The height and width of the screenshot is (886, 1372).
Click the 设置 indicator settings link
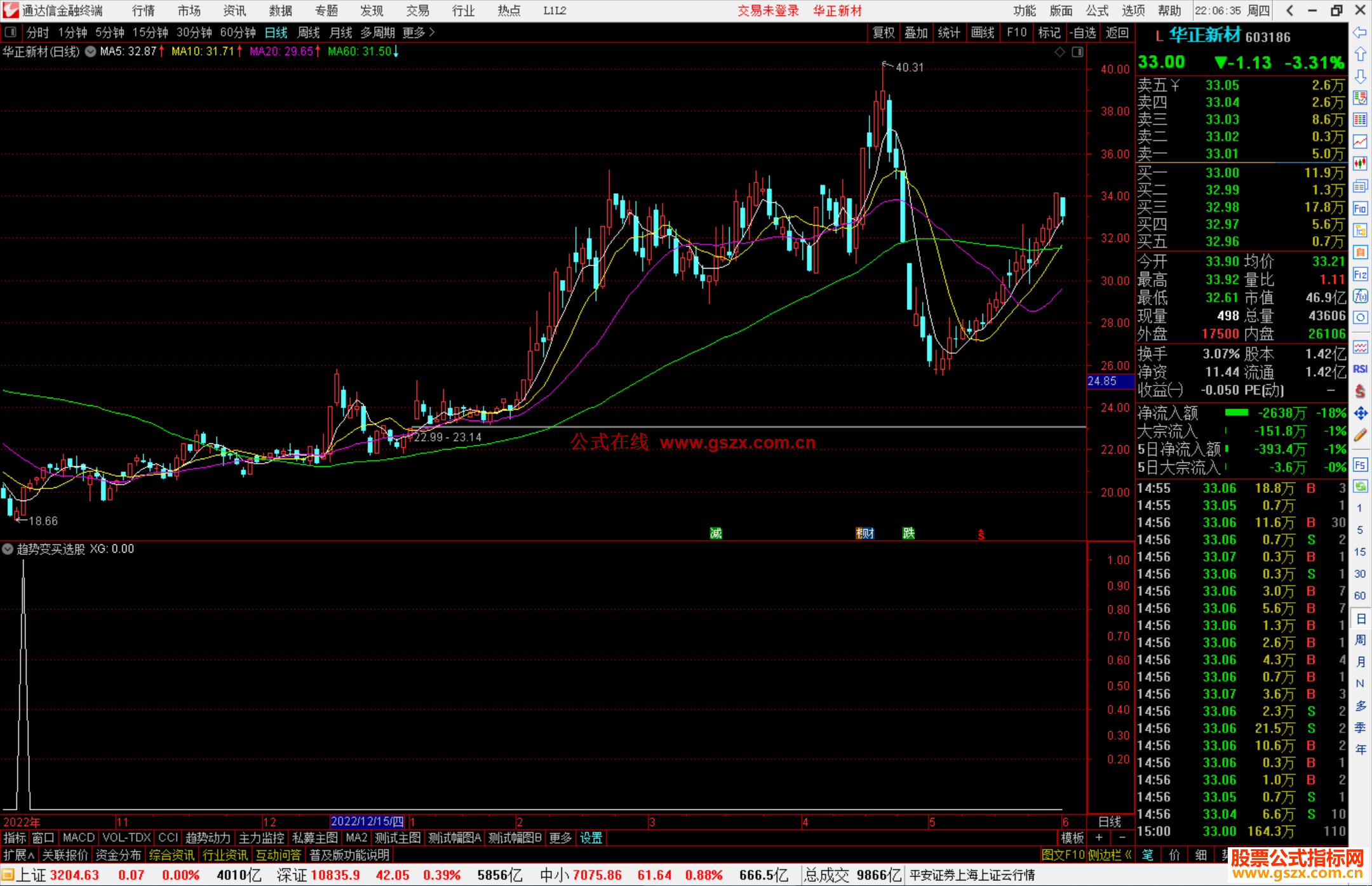(x=591, y=838)
